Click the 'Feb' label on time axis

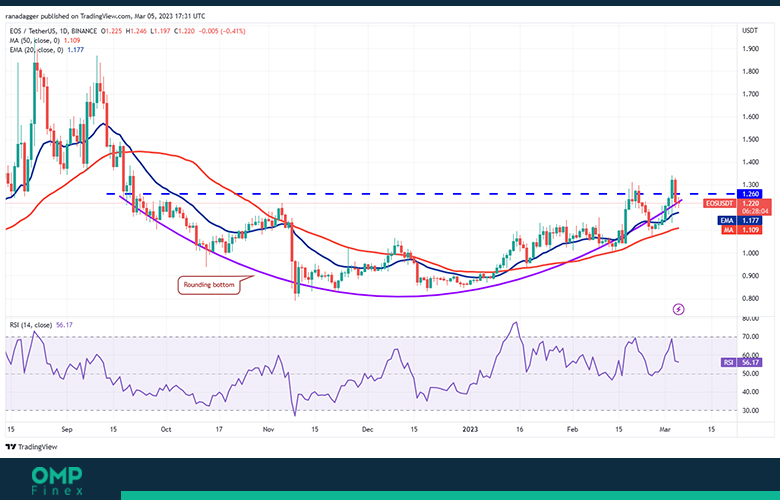coord(573,429)
